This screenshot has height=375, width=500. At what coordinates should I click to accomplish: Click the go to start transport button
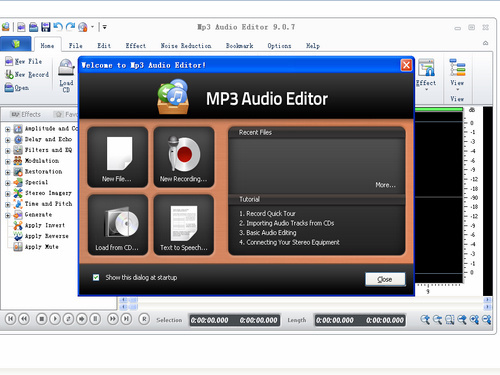pyautogui.click(x=11, y=319)
